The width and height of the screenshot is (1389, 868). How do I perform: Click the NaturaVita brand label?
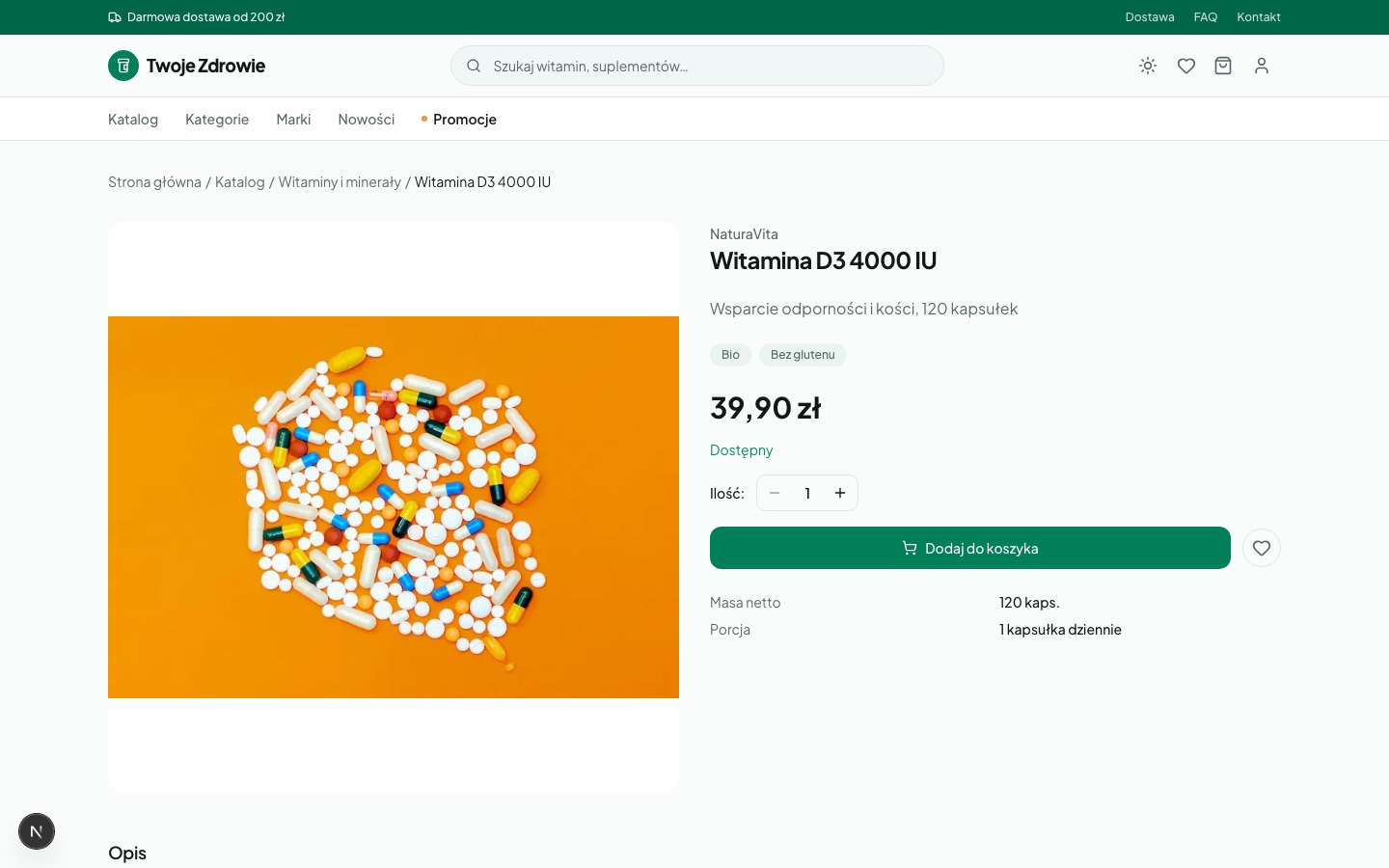(744, 234)
